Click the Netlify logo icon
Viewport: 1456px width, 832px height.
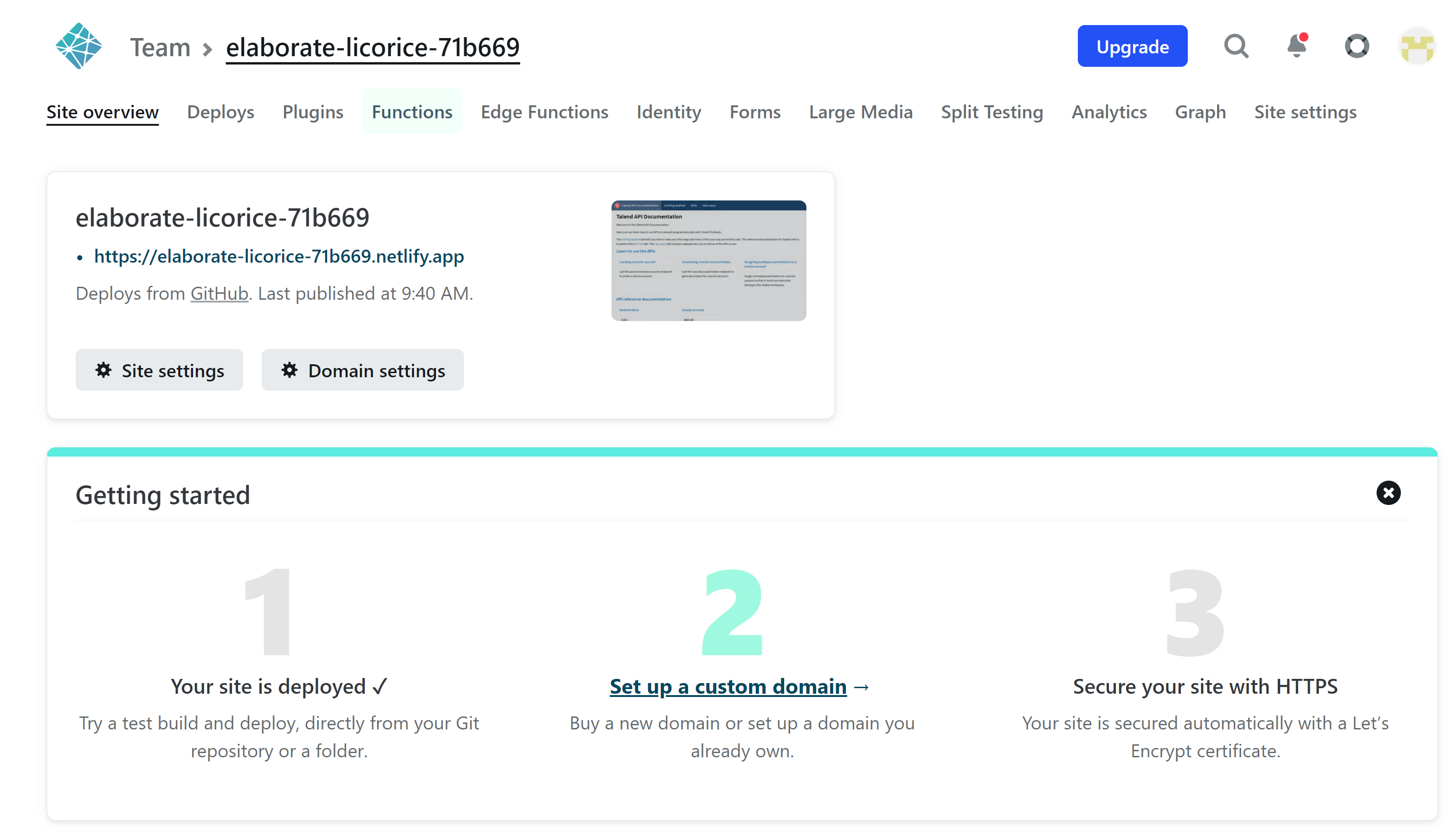(x=78, y=46)
